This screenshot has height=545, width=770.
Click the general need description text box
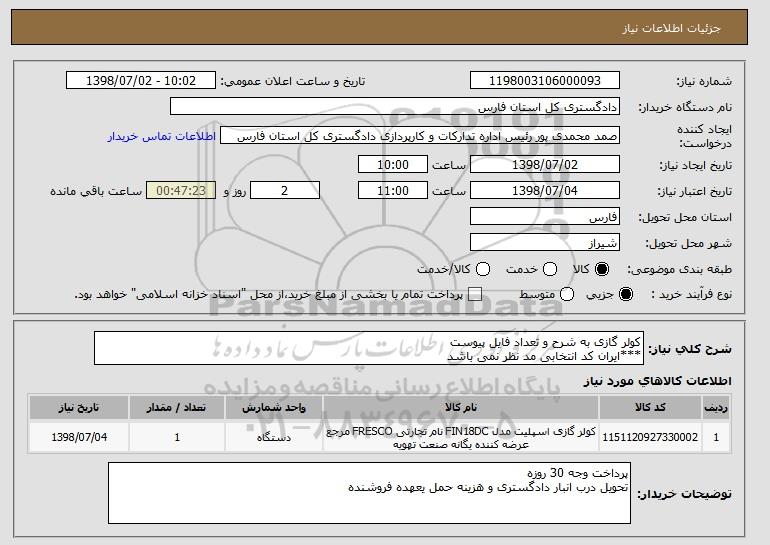tap(369, 349)
